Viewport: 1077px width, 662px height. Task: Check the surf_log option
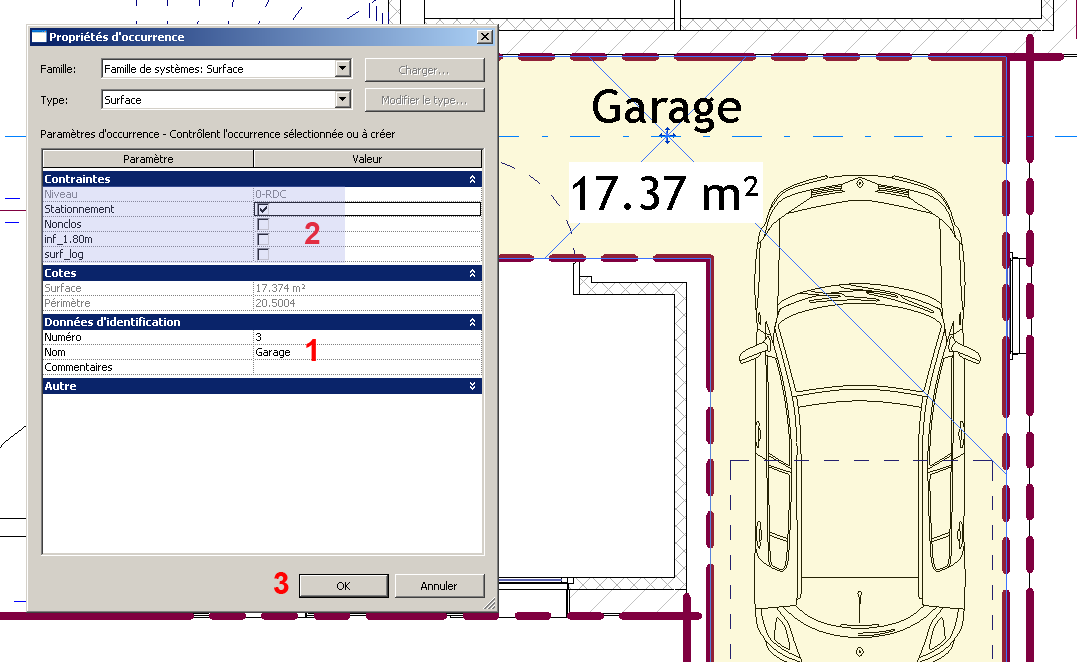(263, 254)
